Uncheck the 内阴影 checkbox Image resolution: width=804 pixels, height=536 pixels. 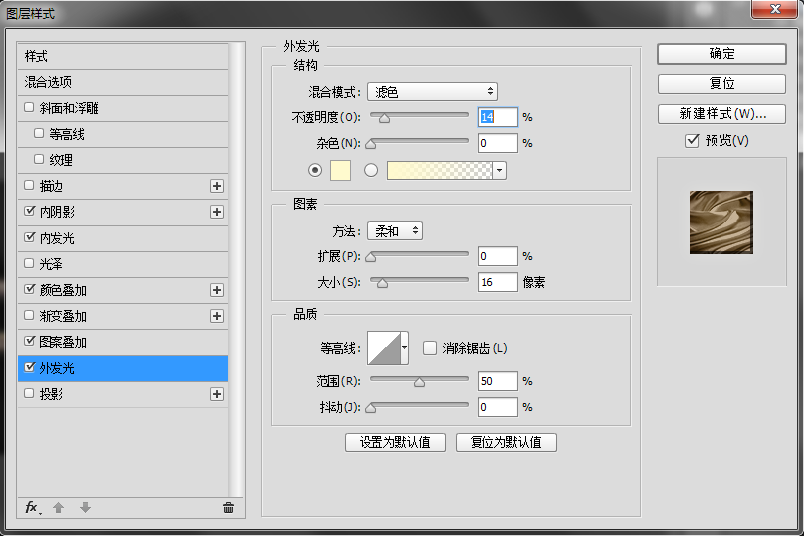[29, 211]
